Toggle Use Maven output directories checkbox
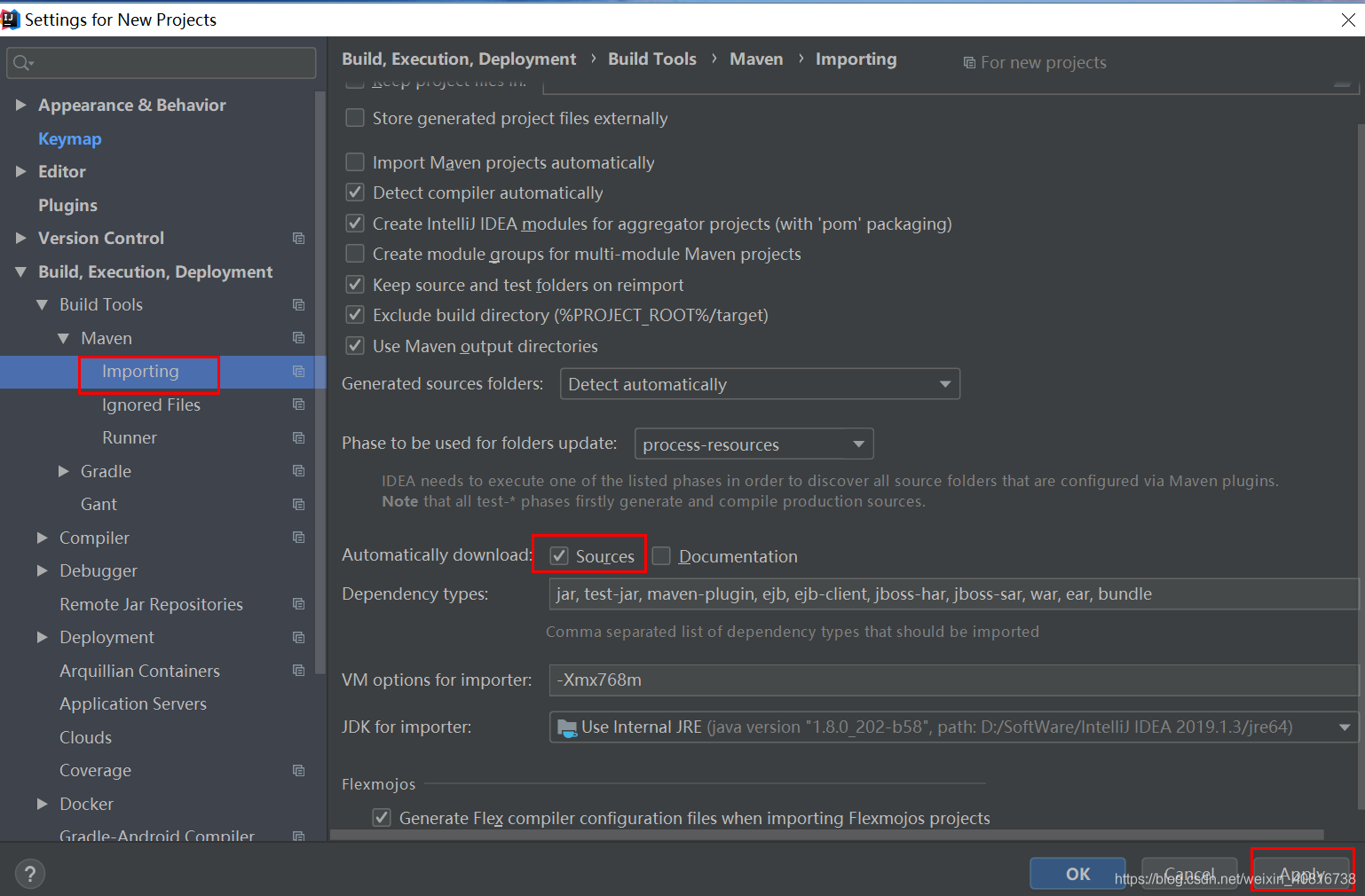Image resolution: width=1365 pixels, height=896 pixels. coord(355,346)
